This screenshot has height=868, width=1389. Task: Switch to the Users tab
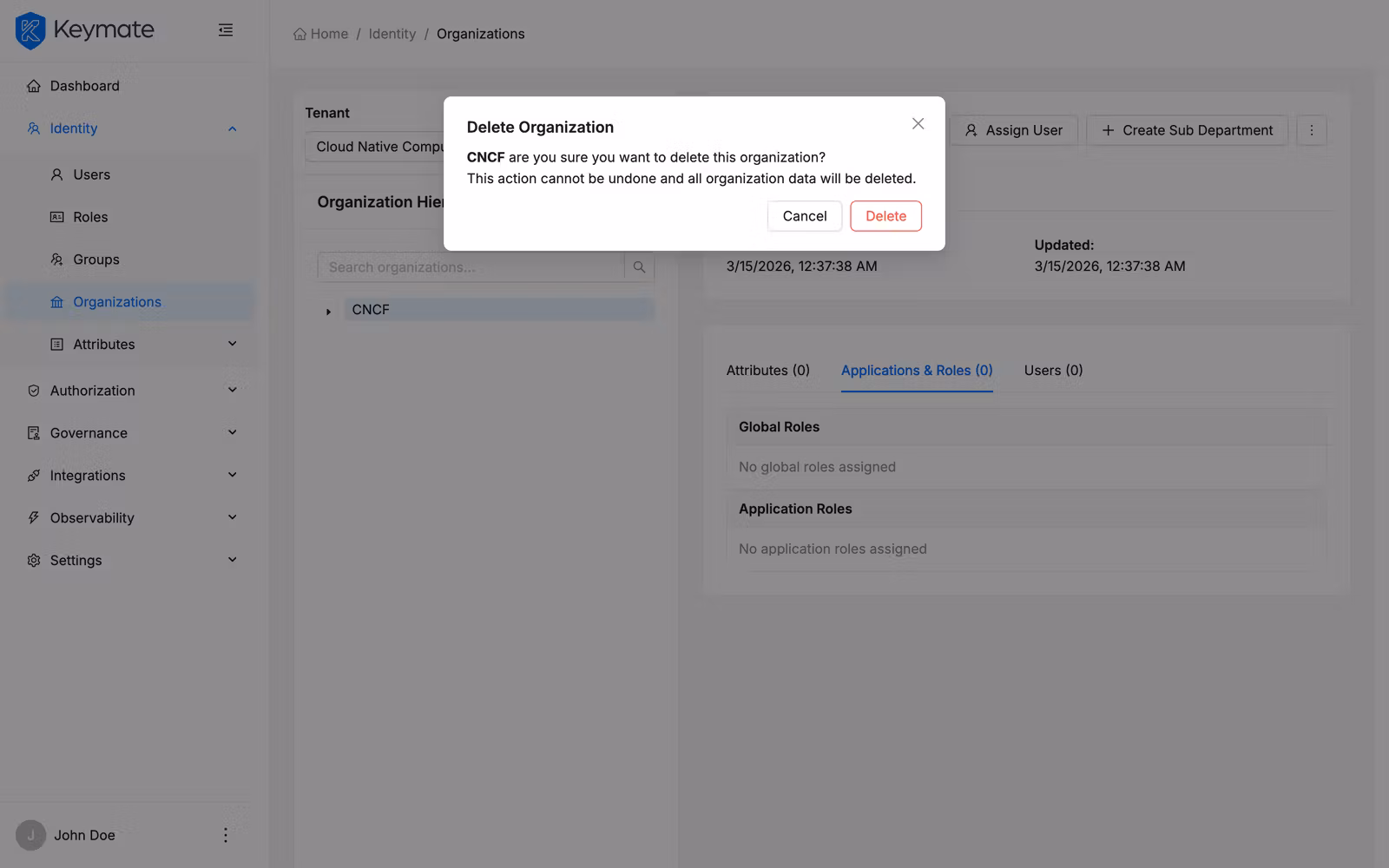pos(1052,371)
